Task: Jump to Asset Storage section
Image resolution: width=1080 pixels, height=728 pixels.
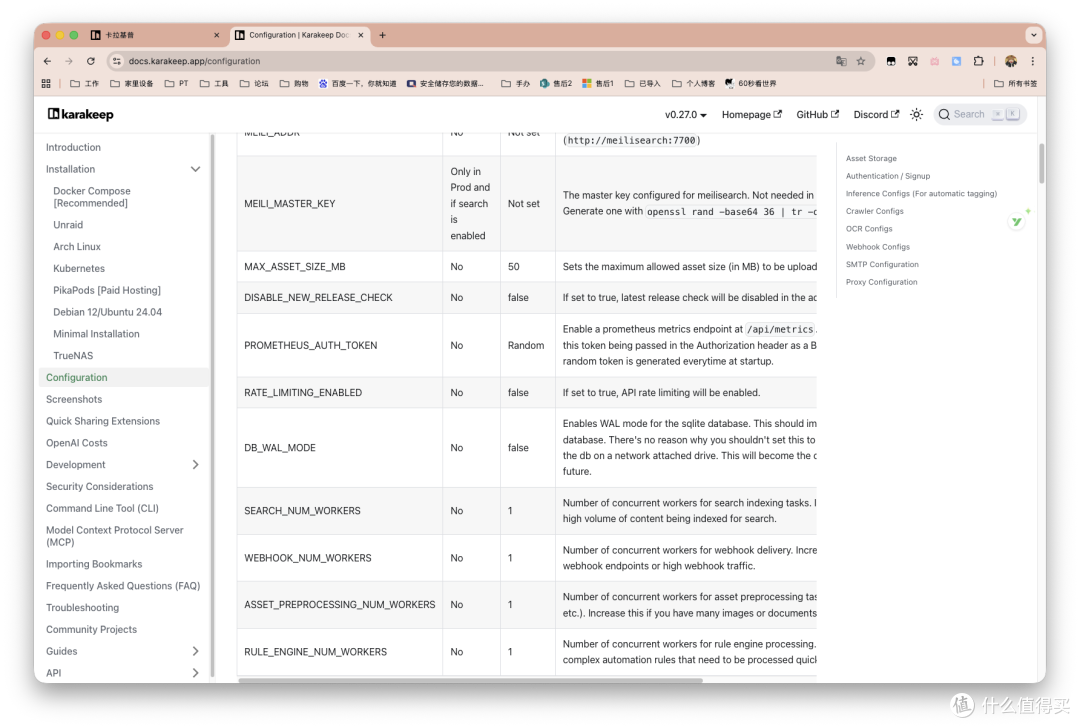Action: pos(871,158)
